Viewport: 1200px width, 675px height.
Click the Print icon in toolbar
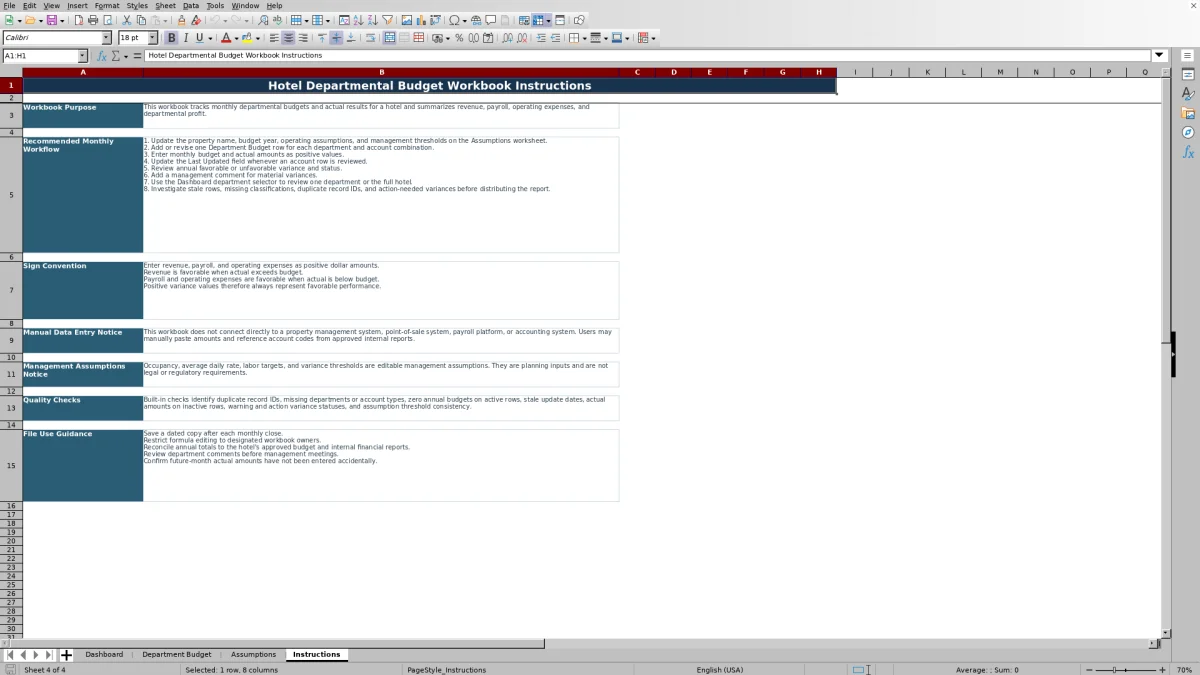(x=93, y=20)
